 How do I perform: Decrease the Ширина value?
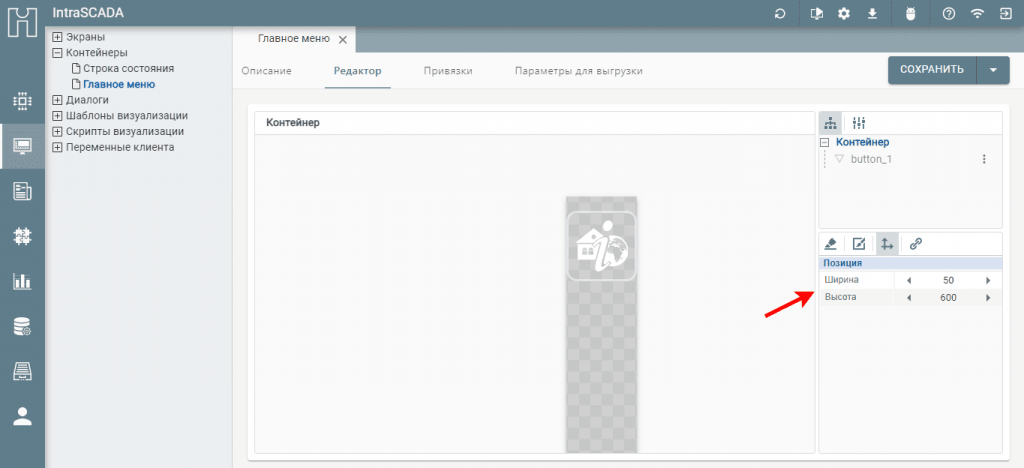pyautogui.click(x=908, y=281)
